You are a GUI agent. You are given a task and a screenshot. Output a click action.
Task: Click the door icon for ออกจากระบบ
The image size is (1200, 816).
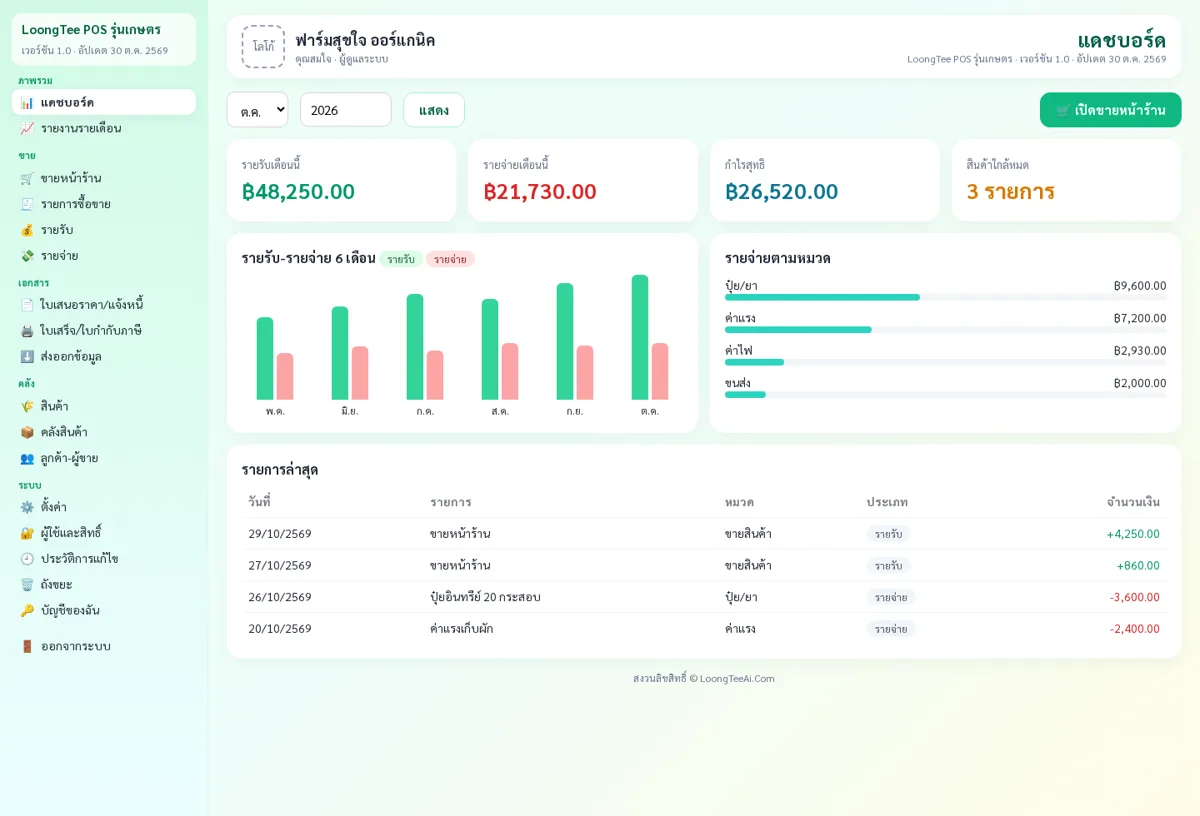point(27,646)
